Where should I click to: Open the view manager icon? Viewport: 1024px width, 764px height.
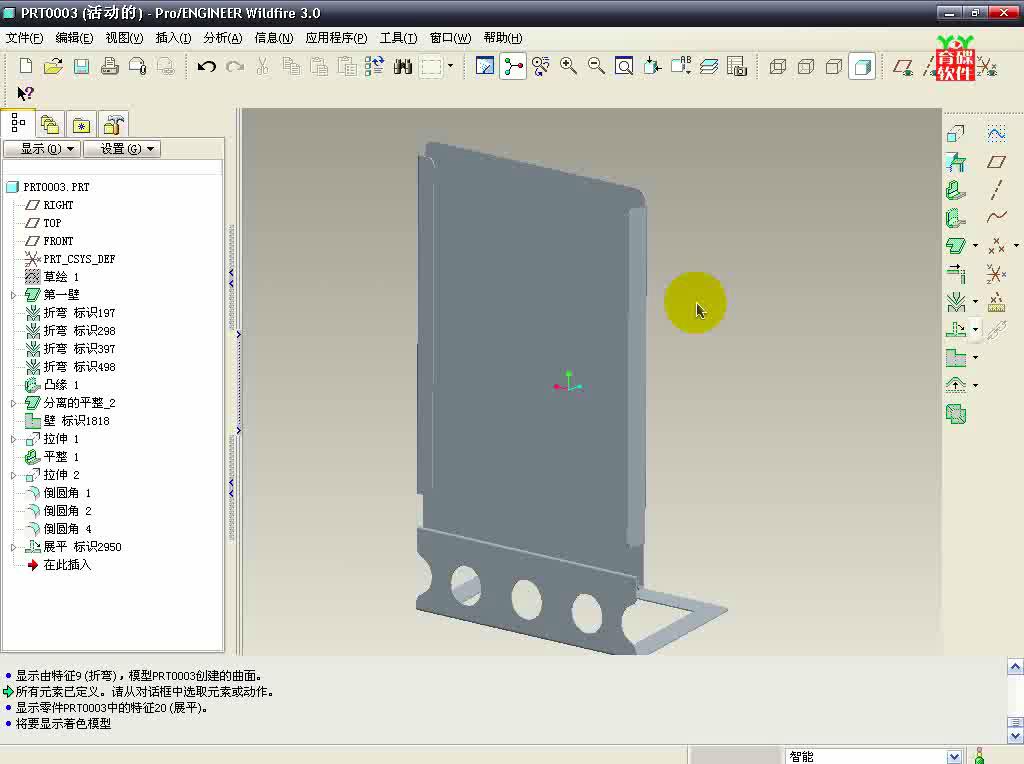737,66
